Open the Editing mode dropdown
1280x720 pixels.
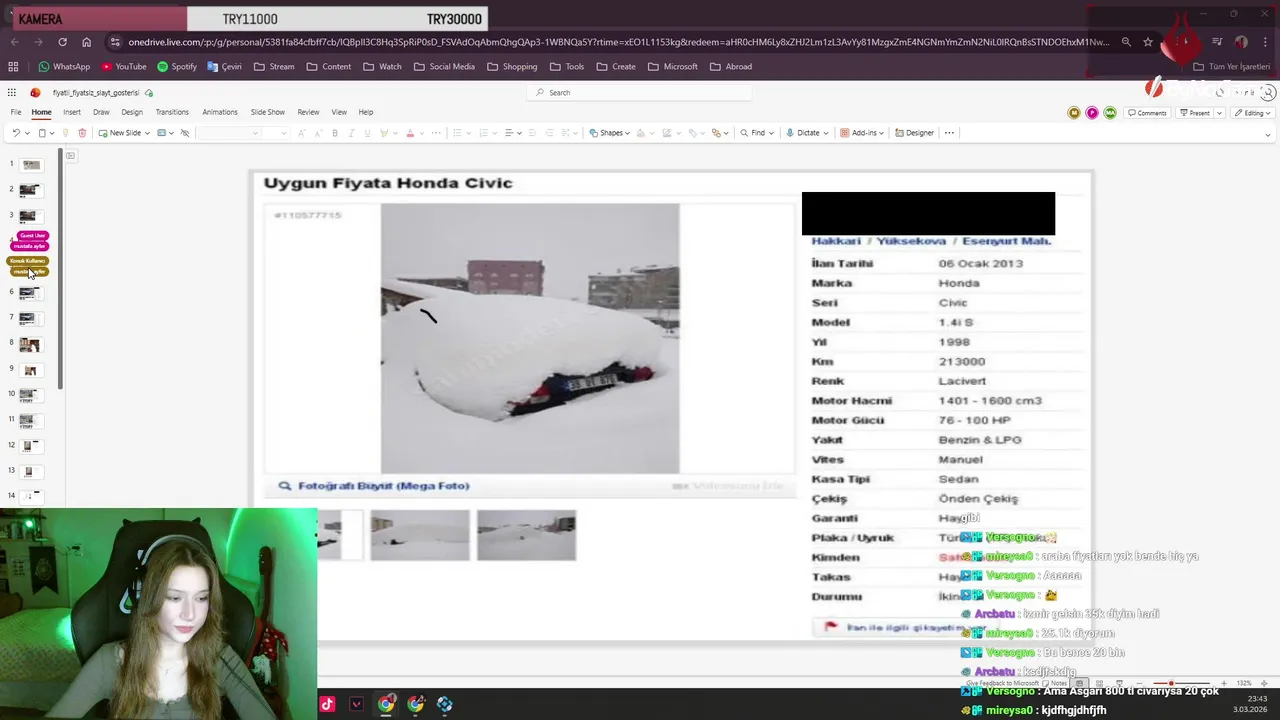pyautogui.click(x=1251, y=113)
